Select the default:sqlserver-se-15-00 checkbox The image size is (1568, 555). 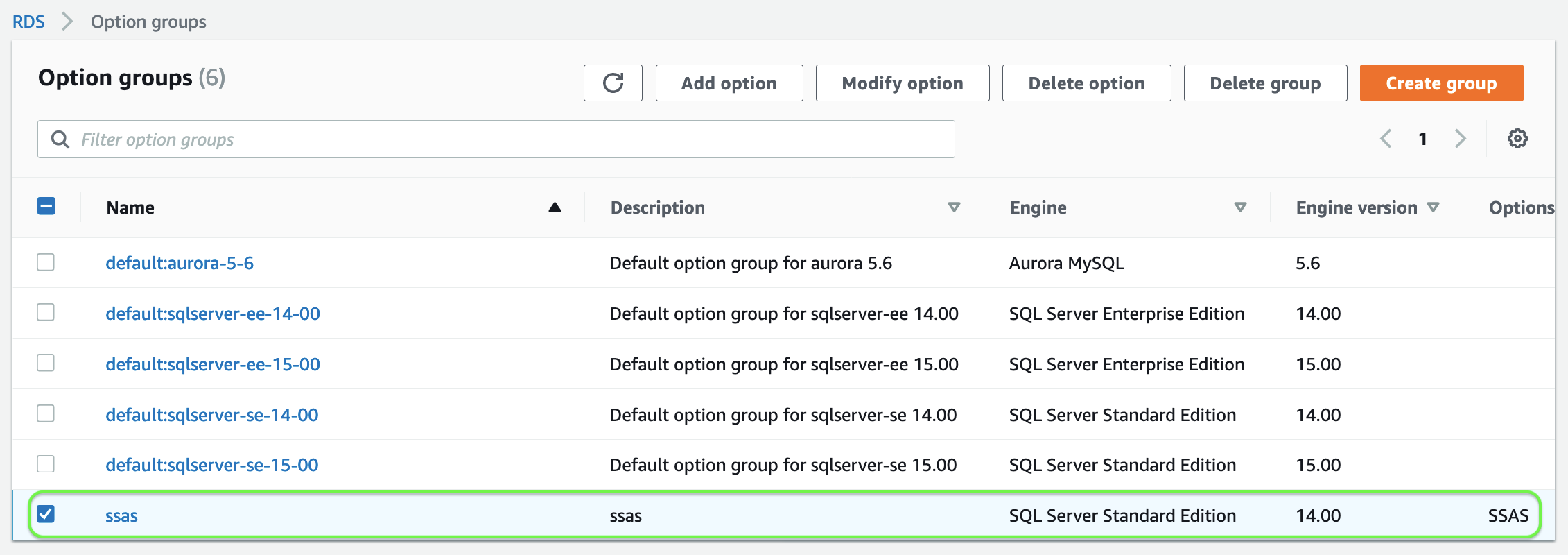[46, 463]
